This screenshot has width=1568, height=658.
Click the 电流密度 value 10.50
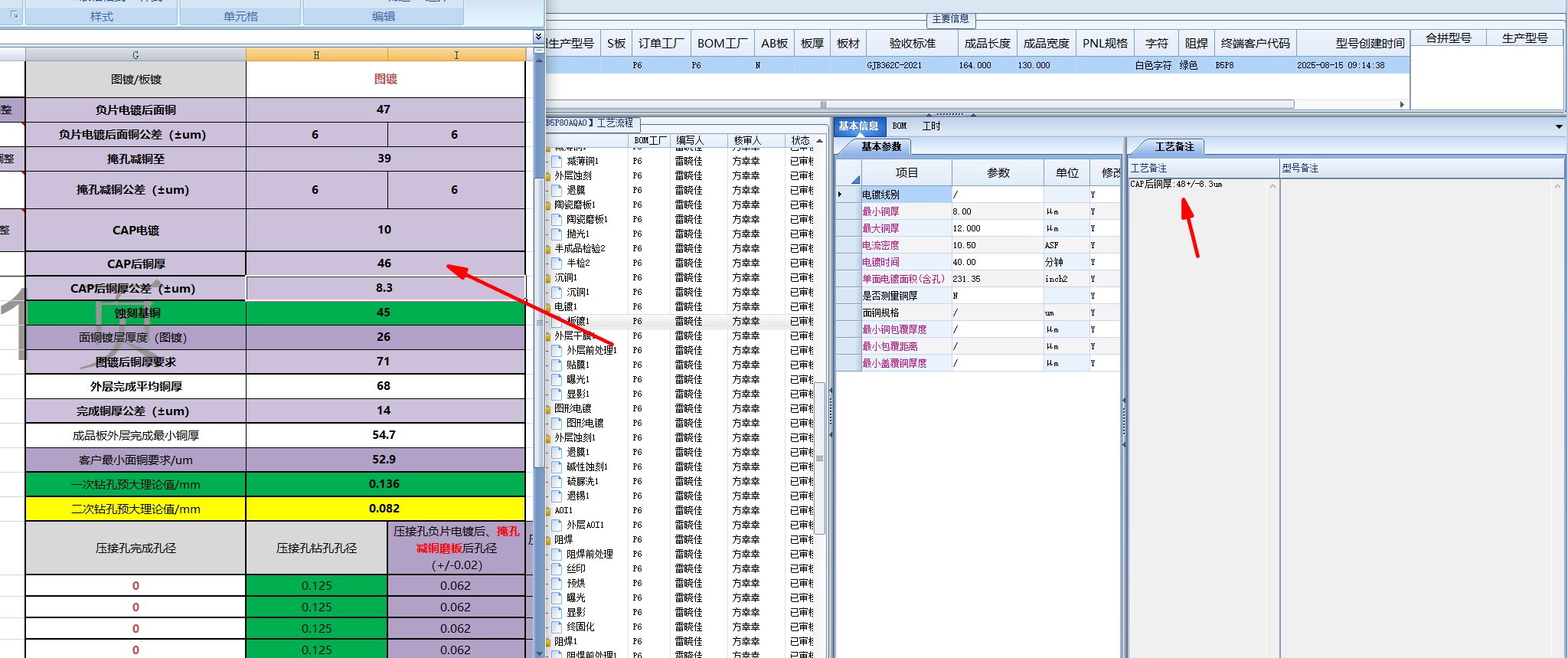point(997,245)
